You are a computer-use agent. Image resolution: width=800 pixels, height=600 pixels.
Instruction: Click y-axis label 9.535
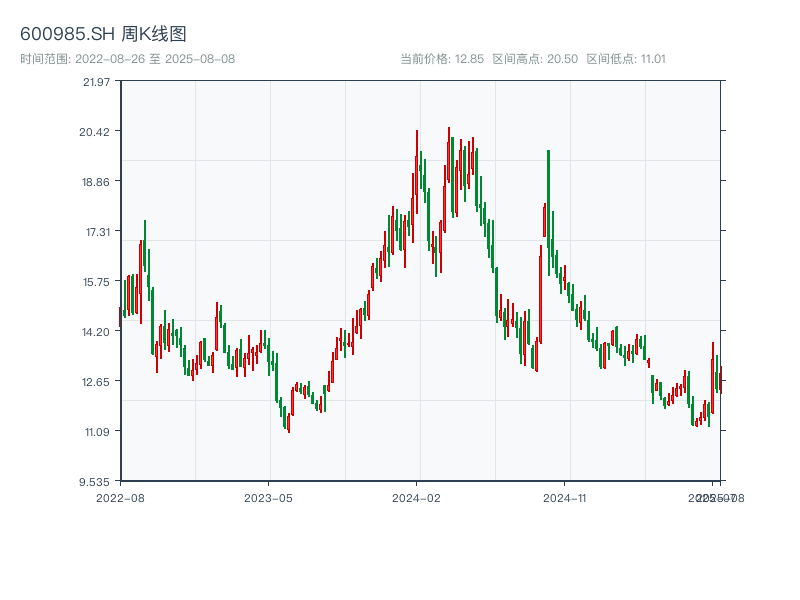click(x=94, y=482)
